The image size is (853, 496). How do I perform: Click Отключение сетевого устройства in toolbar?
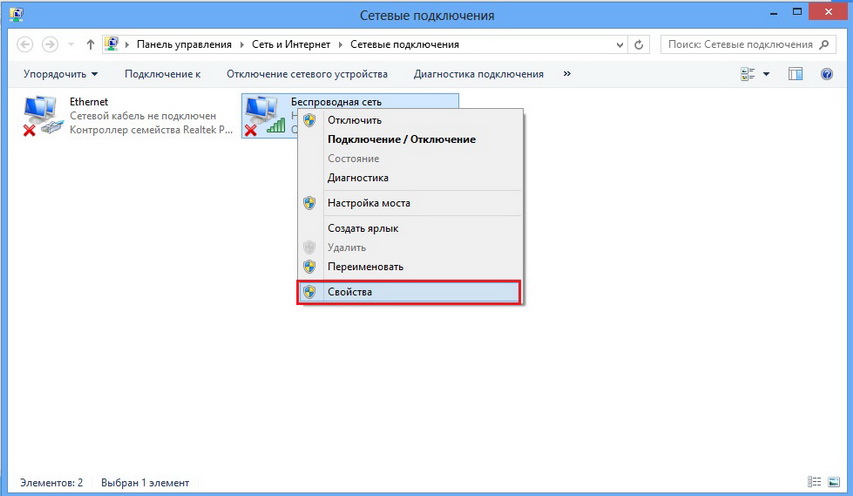pos(307,74)
